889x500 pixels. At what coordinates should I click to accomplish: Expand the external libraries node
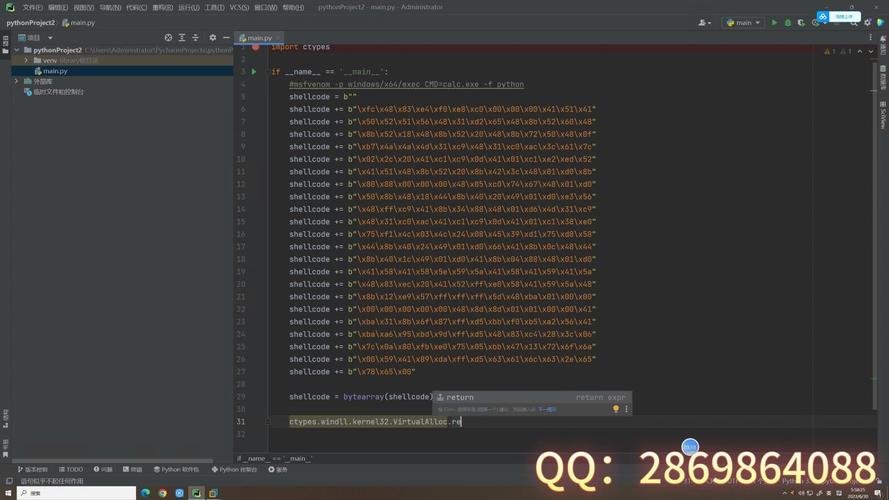pos(17,81)
